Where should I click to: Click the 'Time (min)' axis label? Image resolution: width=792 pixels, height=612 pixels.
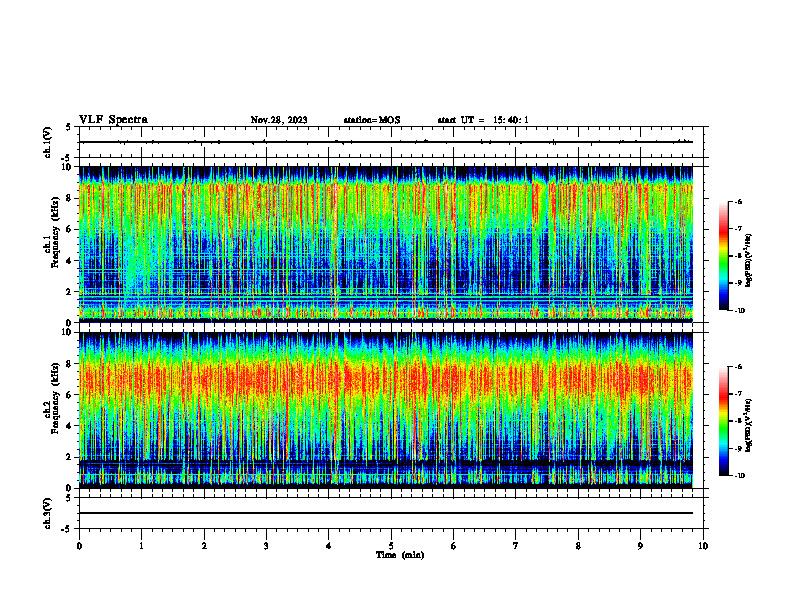coord(400,555)
